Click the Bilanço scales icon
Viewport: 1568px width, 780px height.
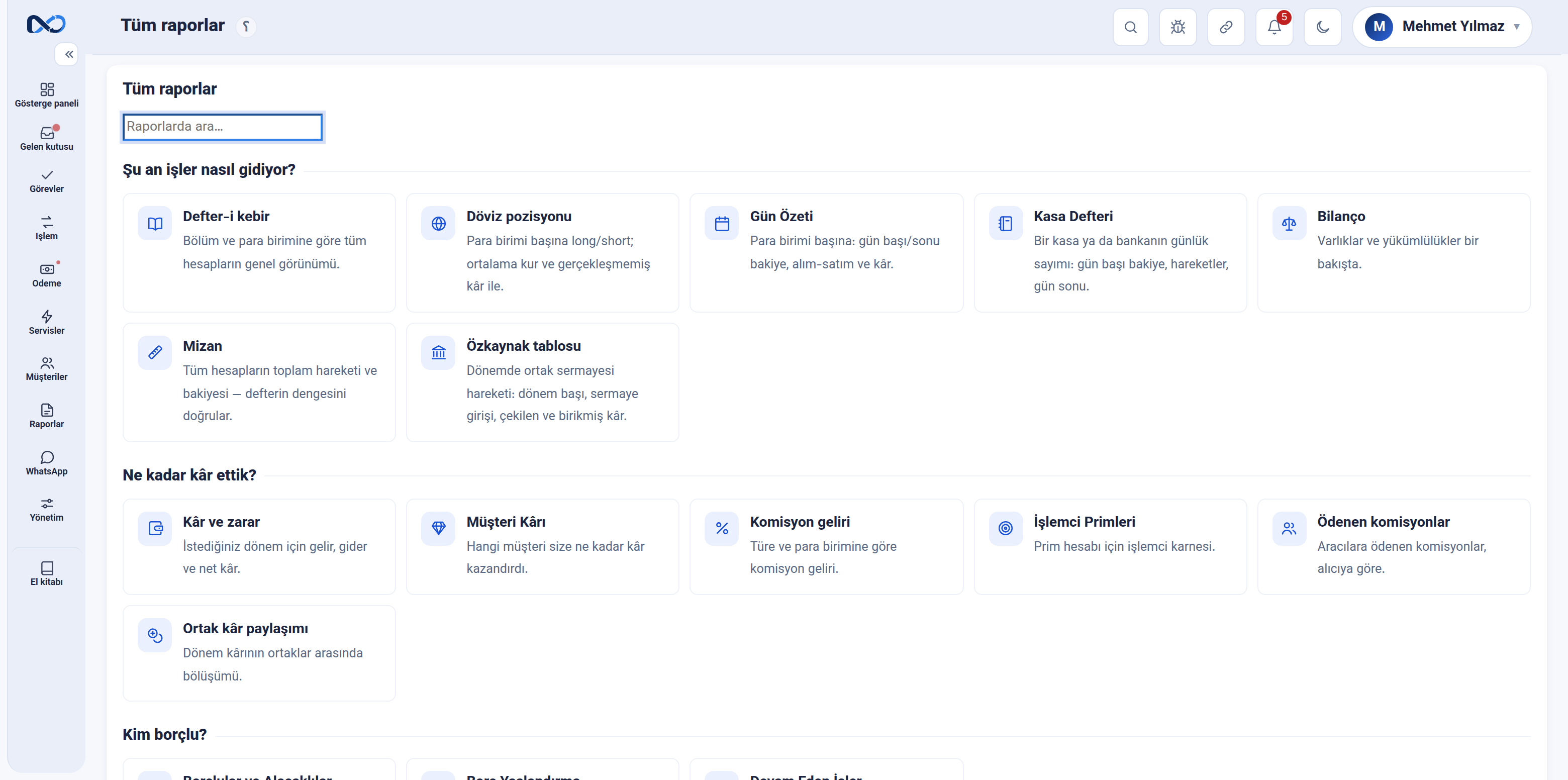coord(1289,224)
